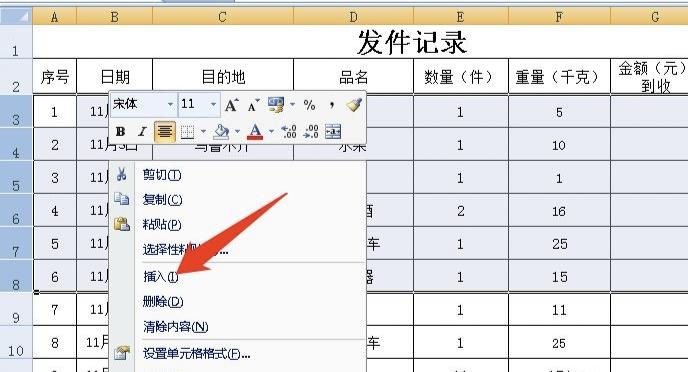688x372 pixels.
Task: Select column F header
Action: click(x=559, y=17)
